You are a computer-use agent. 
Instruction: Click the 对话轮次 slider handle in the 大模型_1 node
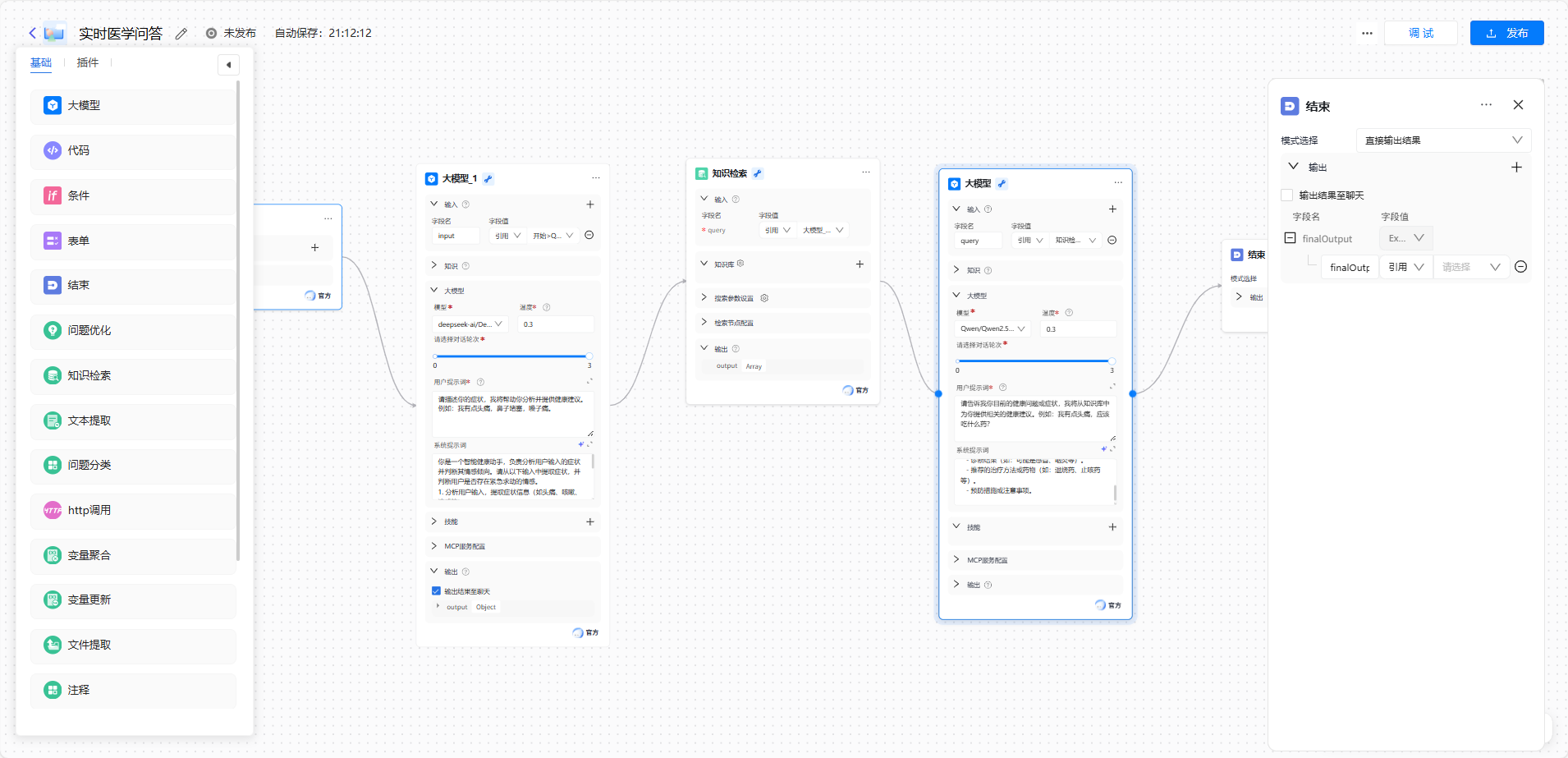[x=589, y=356]
